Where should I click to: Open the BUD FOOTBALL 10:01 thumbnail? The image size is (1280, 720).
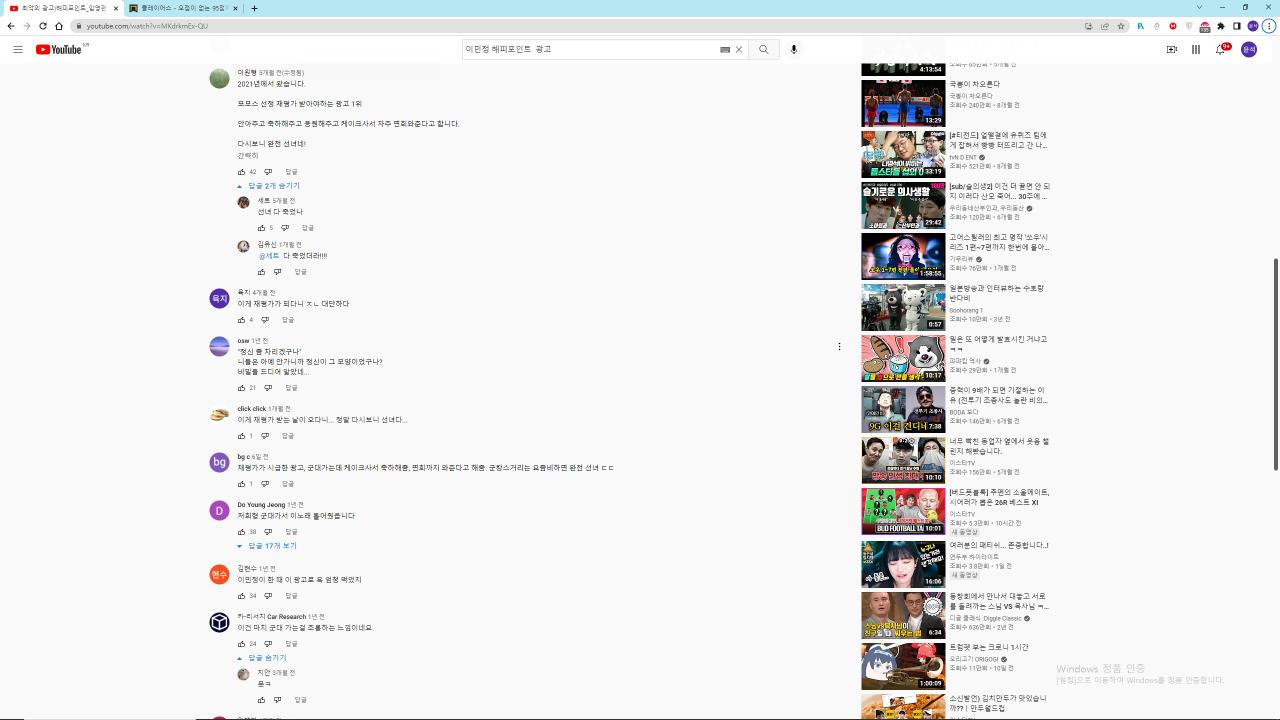click(x=903, y=511)
